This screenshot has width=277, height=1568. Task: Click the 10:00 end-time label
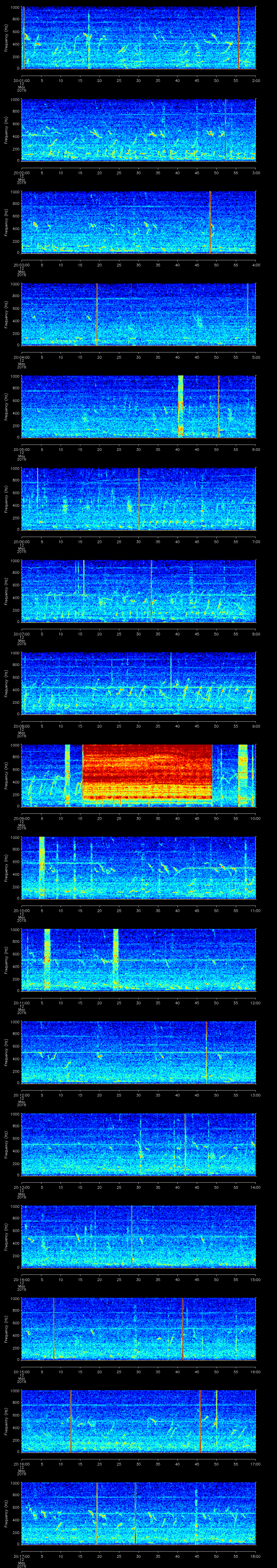[256, 819]
